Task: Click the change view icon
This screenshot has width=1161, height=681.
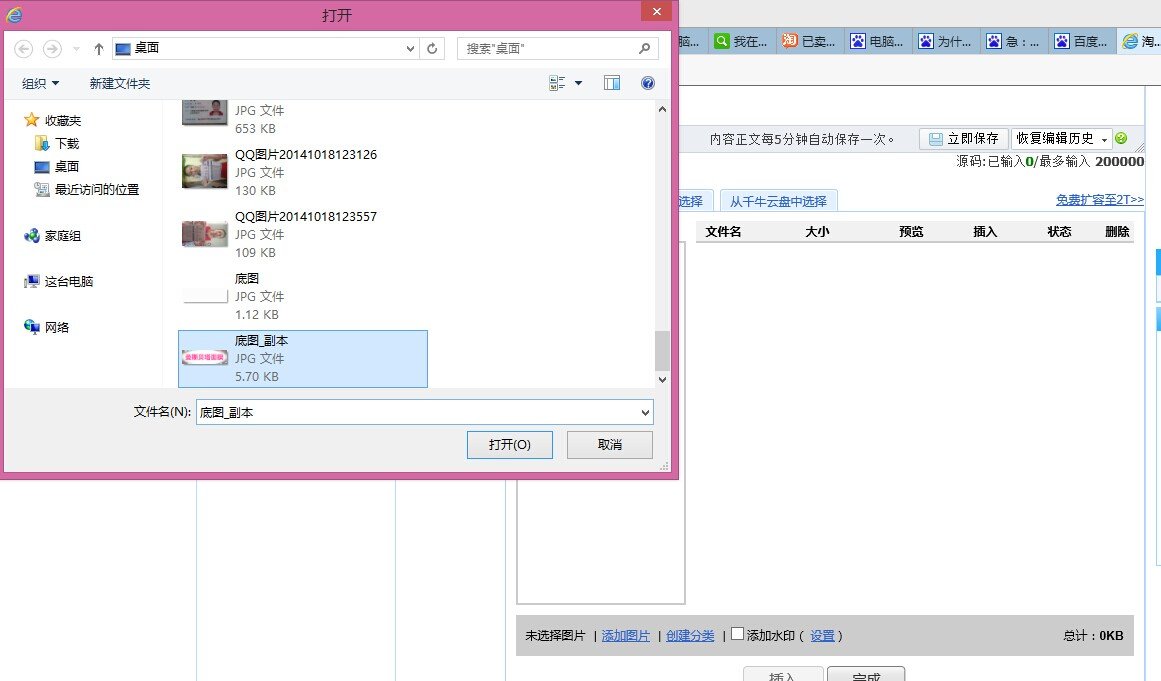Action: tap(558, 83)
